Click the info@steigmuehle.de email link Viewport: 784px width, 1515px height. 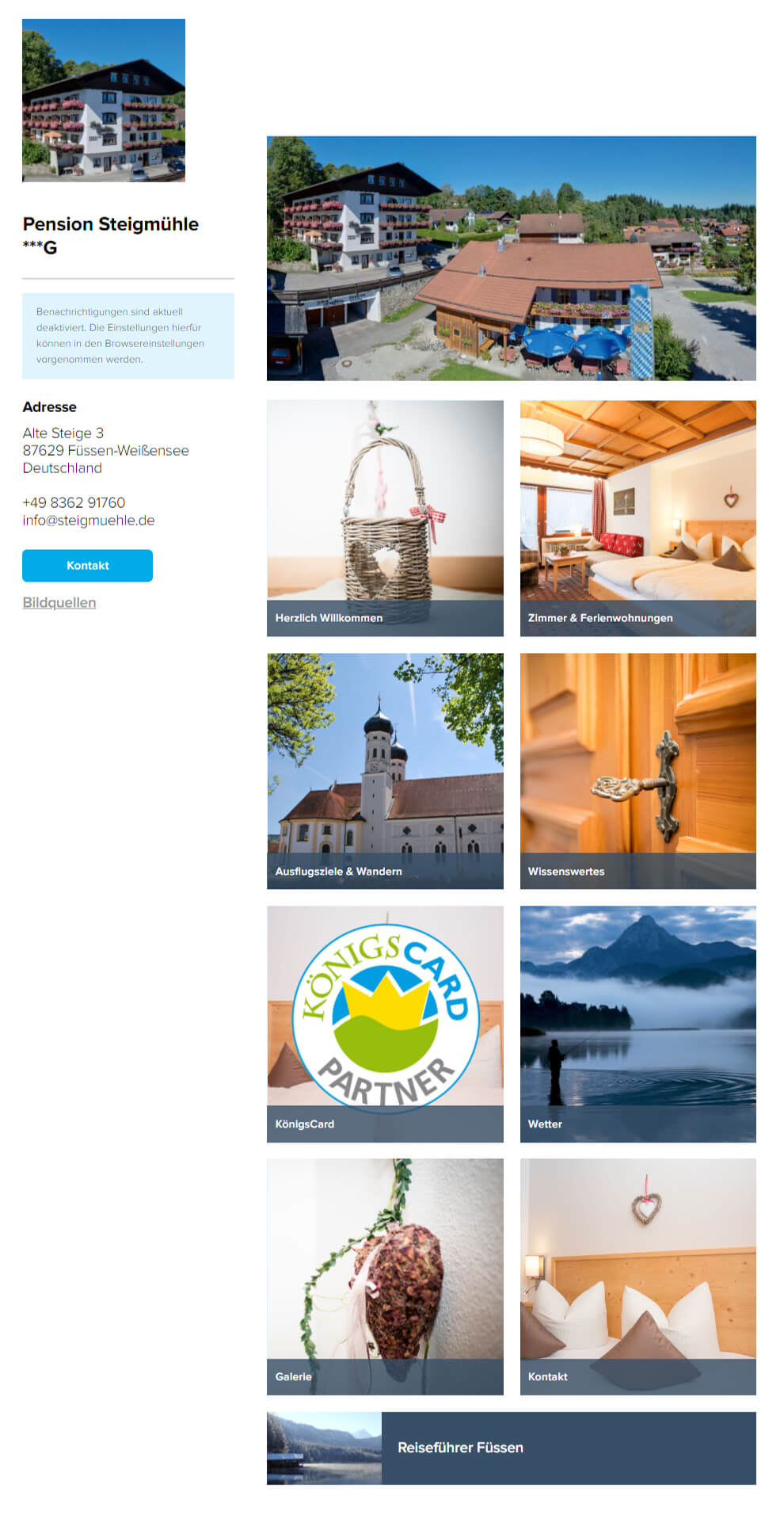89,521
